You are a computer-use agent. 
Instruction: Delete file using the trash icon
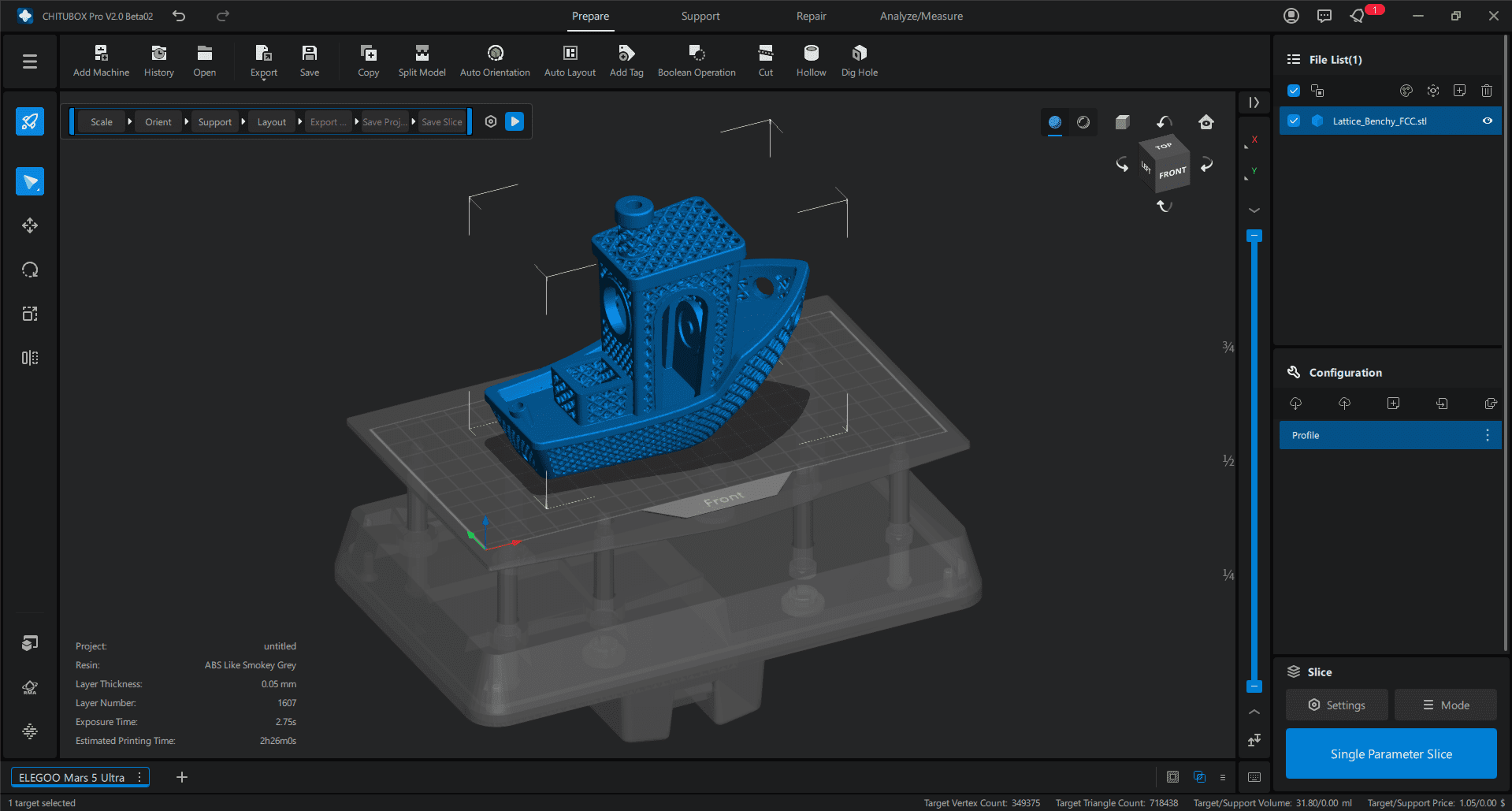click(1486, 91)
